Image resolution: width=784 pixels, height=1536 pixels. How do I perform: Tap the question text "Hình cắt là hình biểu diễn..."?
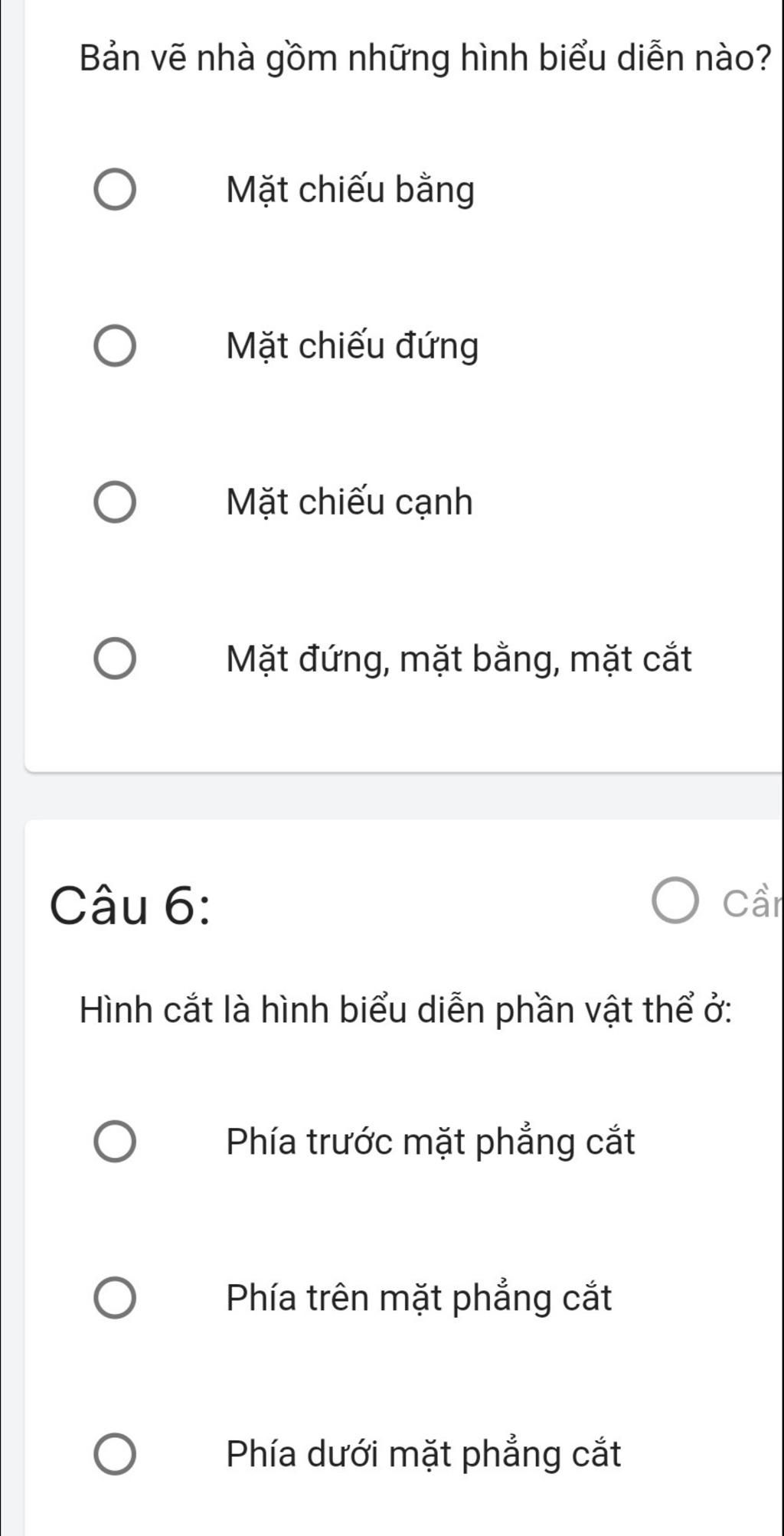(406, 1011)
